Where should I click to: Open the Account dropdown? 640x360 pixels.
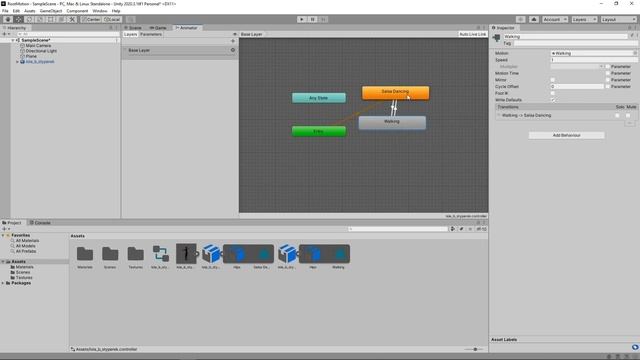[555, 19]
